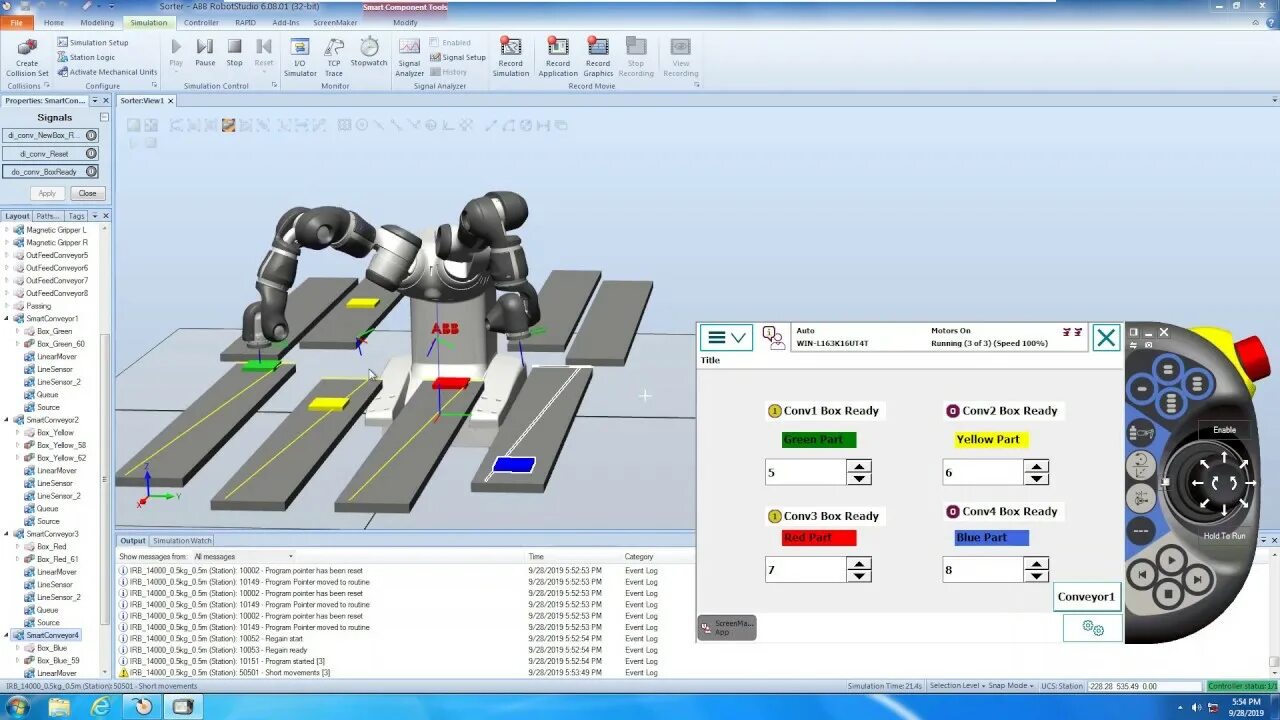Open FlexPendant quickset gears button

(1092, 628)
